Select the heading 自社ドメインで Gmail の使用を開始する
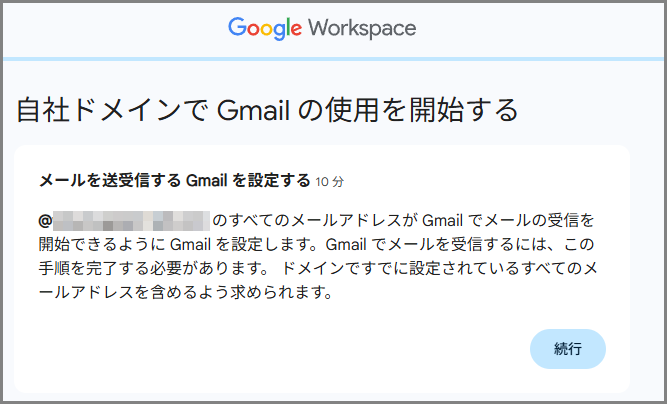Viewport: 667px width, 404px height. point(267,109)
